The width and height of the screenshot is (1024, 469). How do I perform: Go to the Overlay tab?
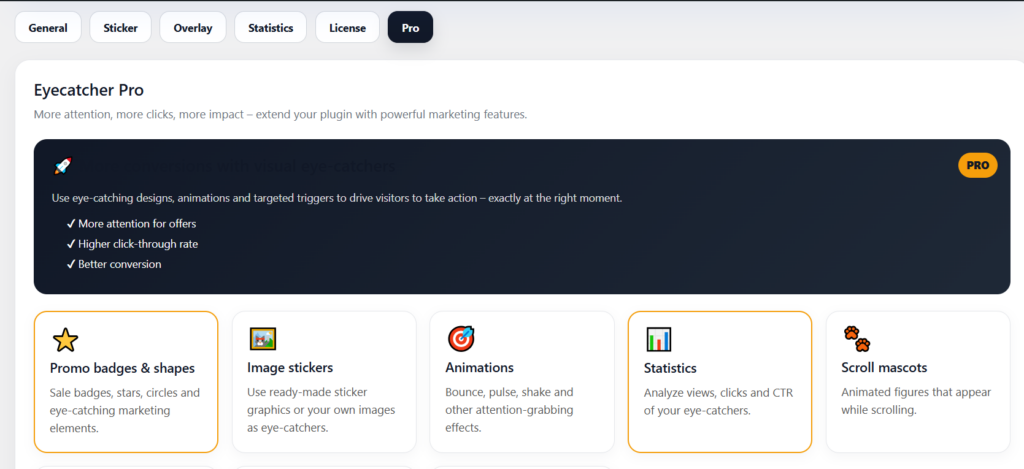pos(193,28)
